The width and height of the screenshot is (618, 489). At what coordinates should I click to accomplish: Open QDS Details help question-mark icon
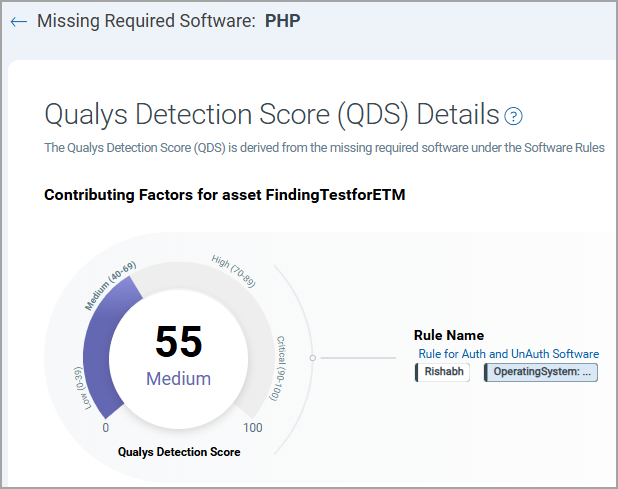tap(513, 116)
